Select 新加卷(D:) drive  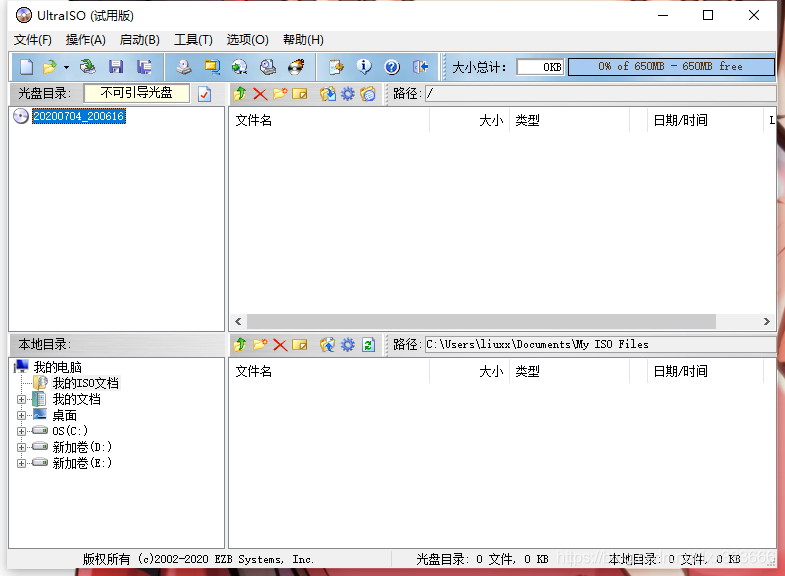point(82,447)
